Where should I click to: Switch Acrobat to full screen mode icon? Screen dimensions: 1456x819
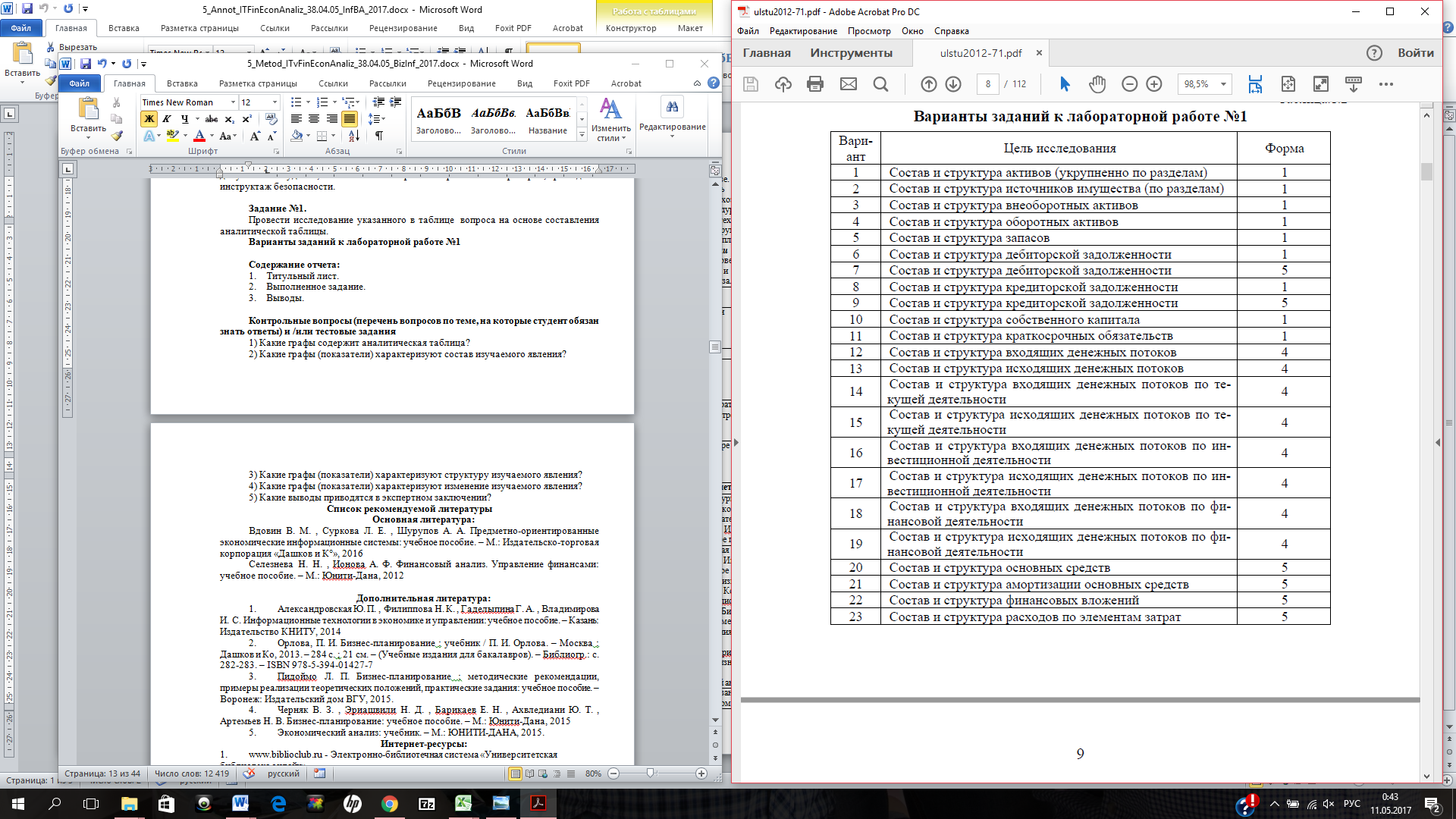tap(1321, 84)
